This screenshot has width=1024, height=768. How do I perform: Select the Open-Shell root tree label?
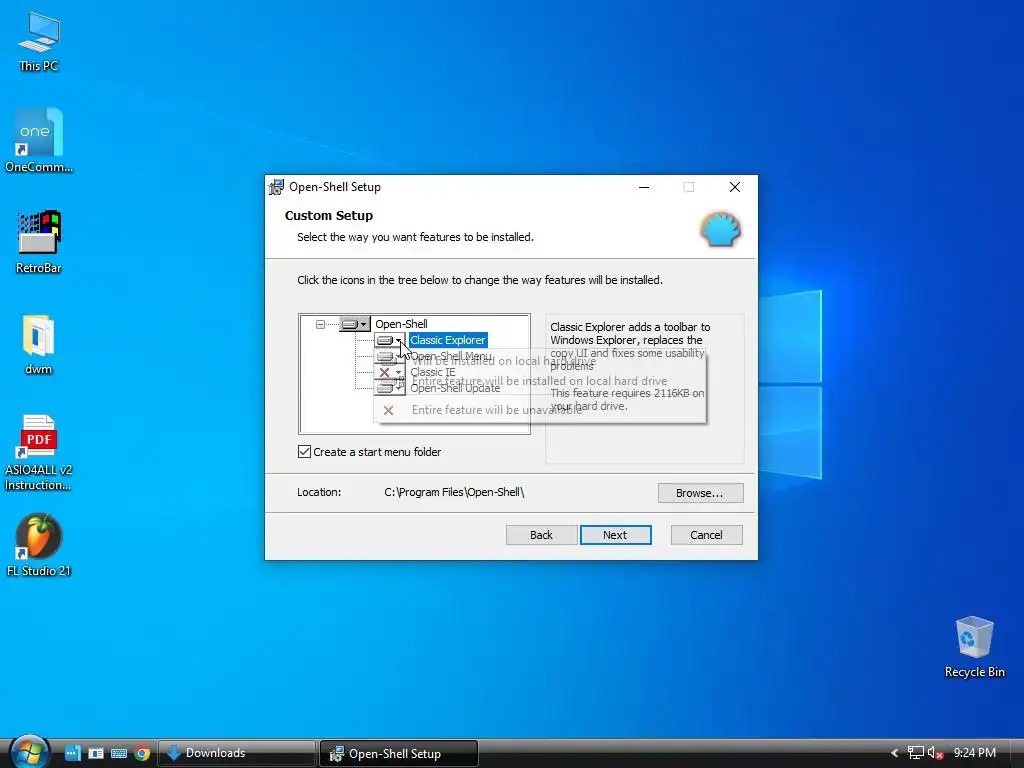[x=401, y=324]
